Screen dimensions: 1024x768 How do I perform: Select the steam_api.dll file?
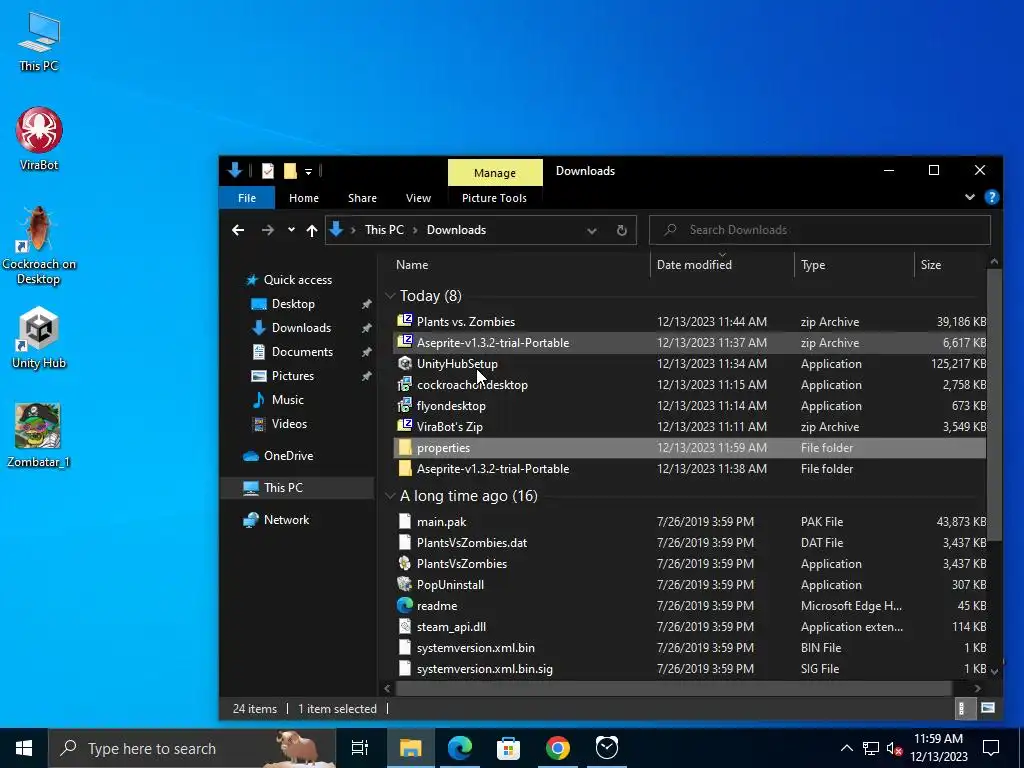(690, 627)
